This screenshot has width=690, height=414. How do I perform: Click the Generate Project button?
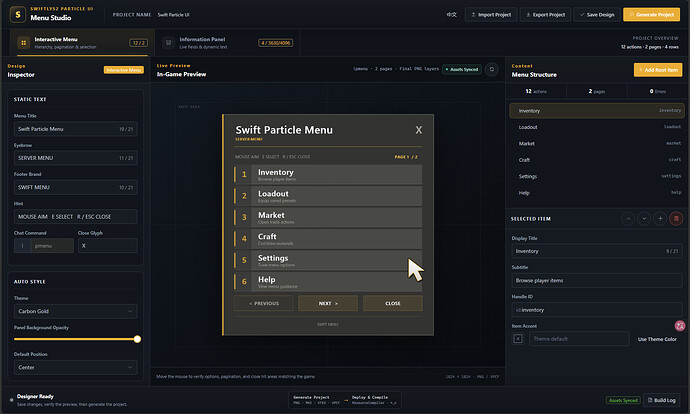click(x=651, y=15)
